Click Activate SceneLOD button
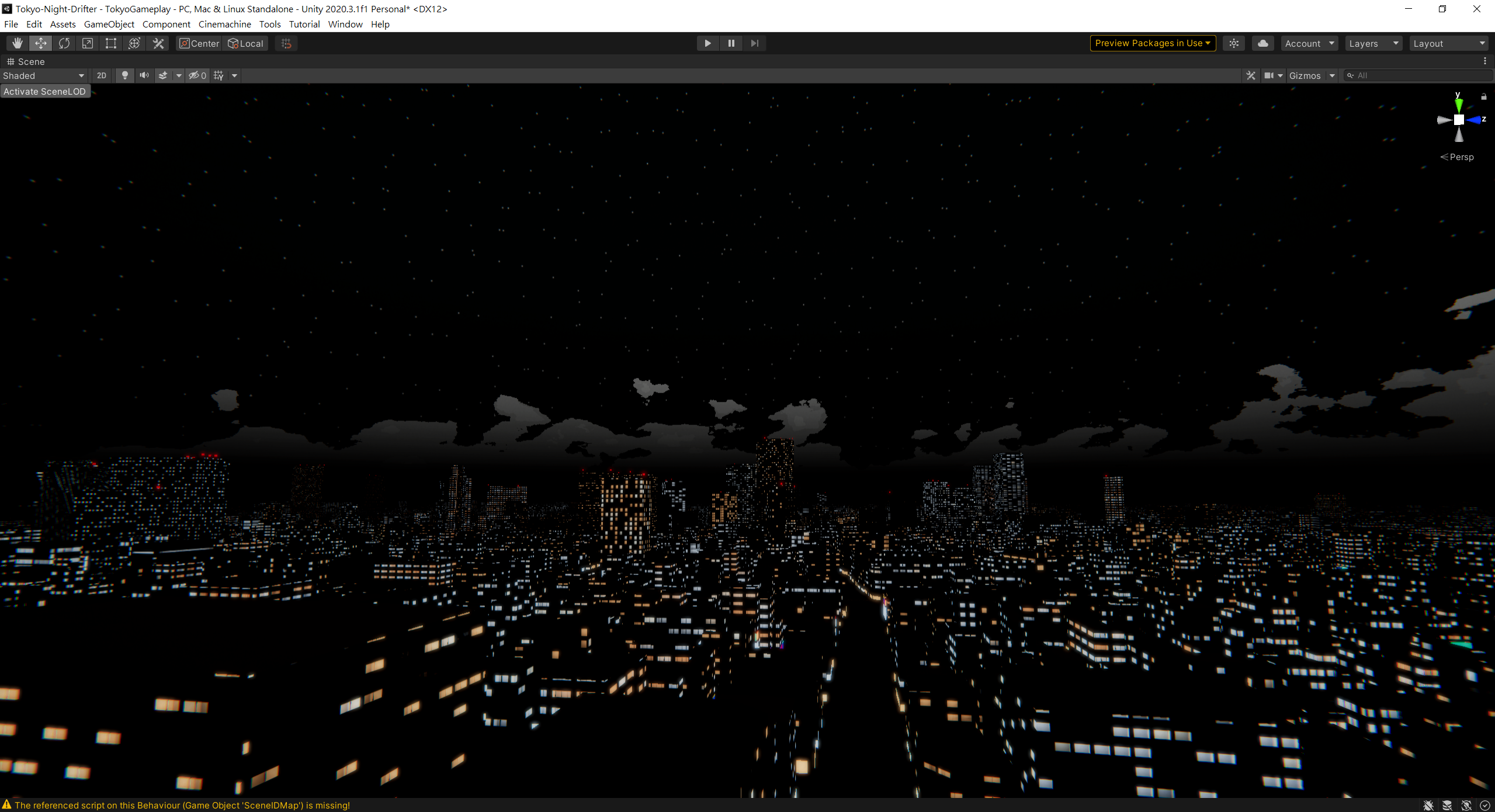1495x812 pixels. point(45,91)
